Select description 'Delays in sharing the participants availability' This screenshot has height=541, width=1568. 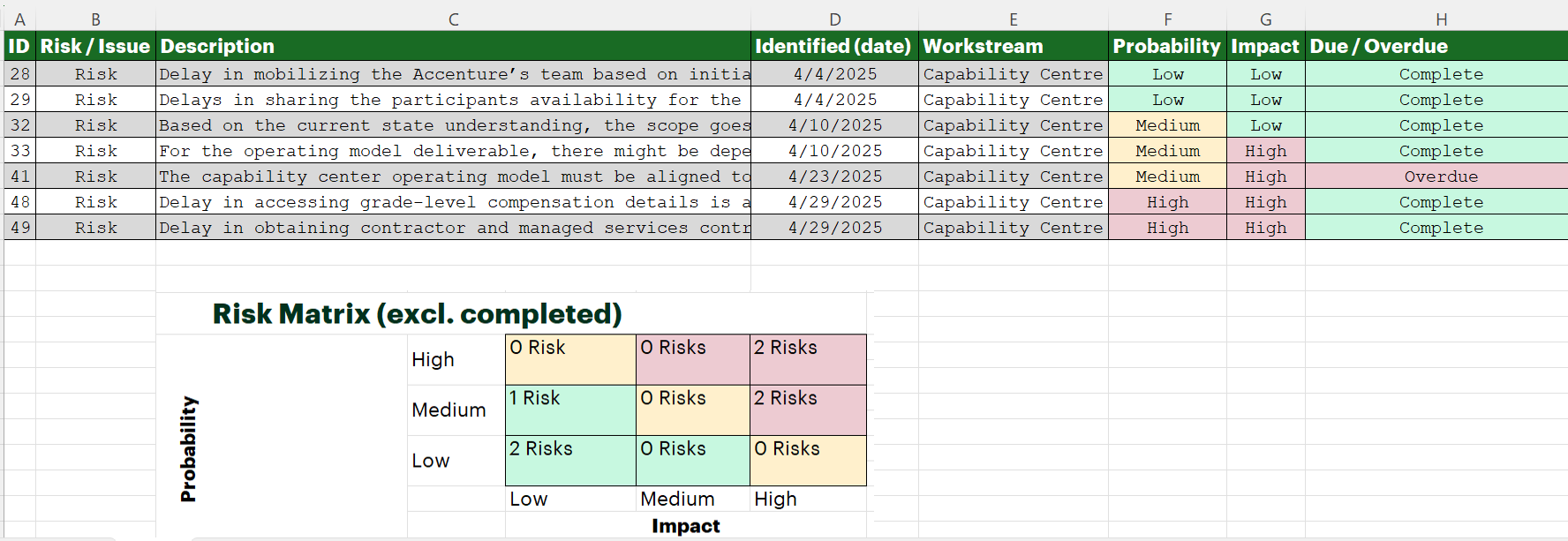[453, 100]
